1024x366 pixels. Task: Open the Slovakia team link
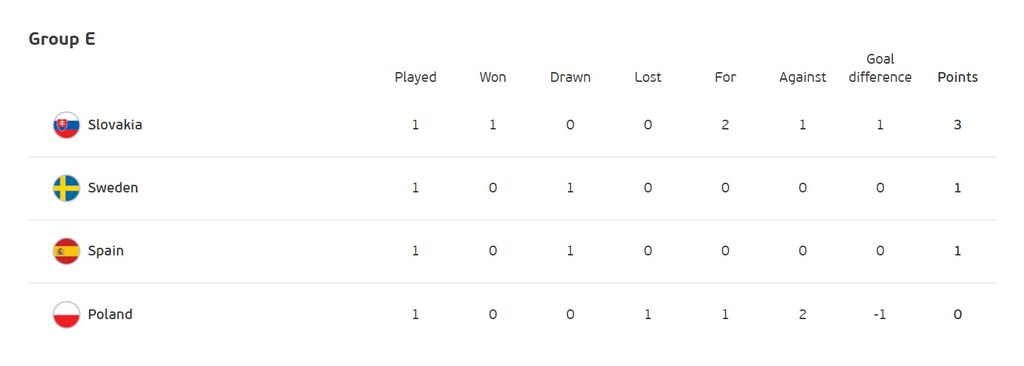click(x=115, y=125)
